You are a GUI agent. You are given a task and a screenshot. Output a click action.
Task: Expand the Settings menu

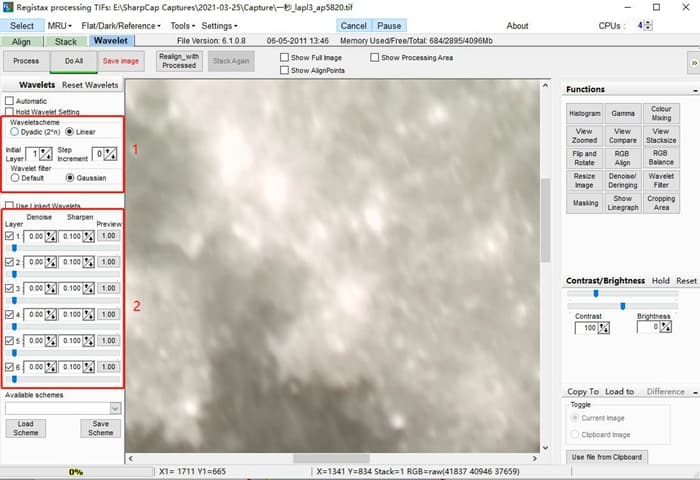pos(219,25)
